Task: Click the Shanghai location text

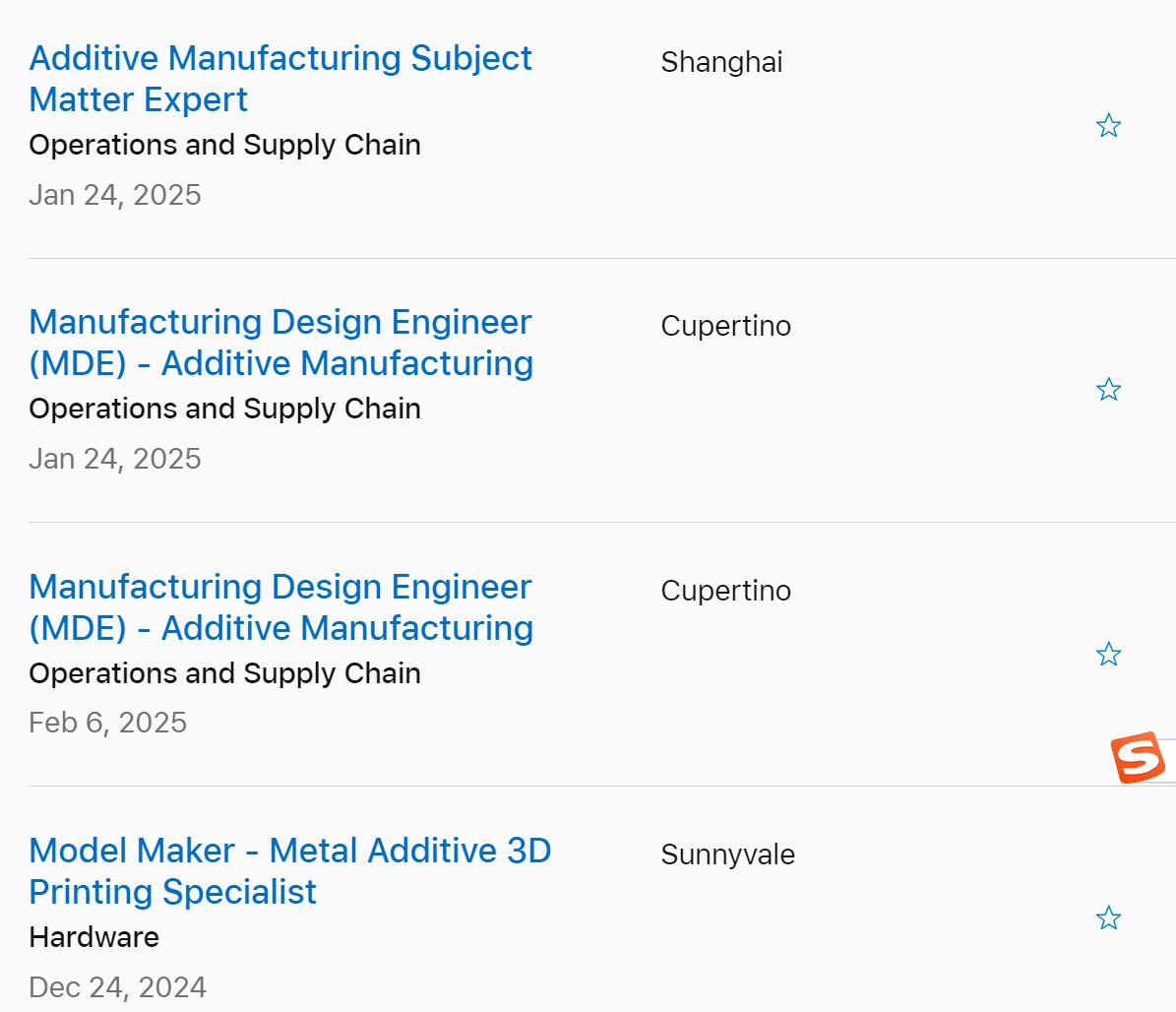Action: (721, 62)
